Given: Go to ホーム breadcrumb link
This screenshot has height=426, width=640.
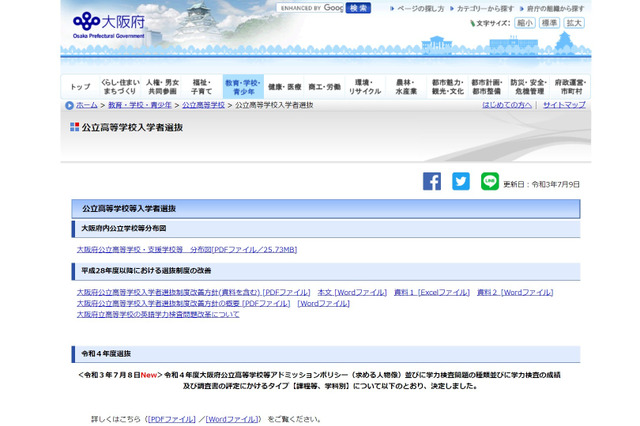Looking at the screenshot, I should [87, 105].
